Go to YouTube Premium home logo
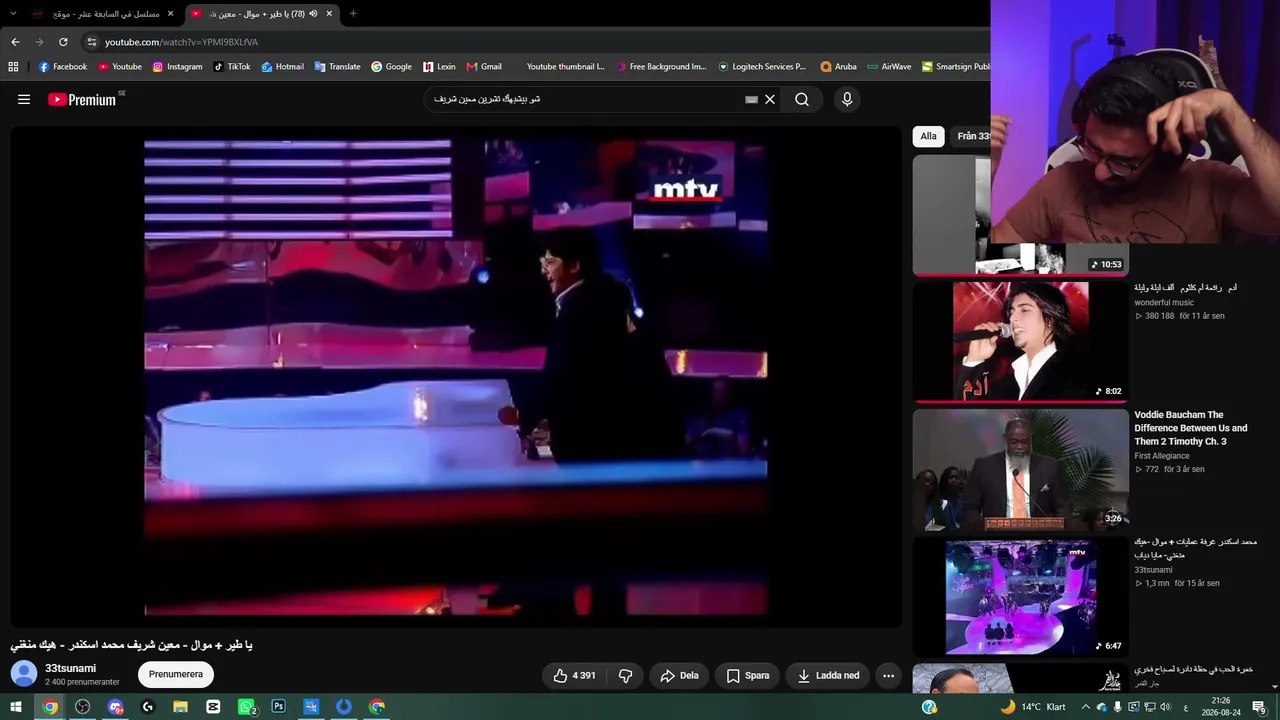Screen dimensions: 1280x720 [82, 100]
